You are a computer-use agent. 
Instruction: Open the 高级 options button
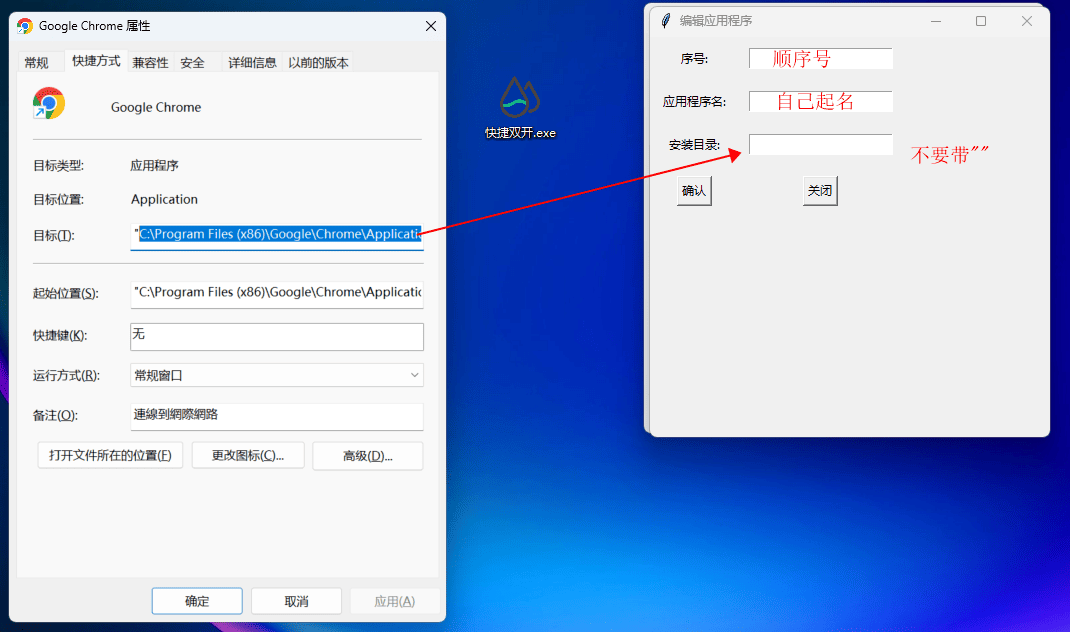coord(368,456)
